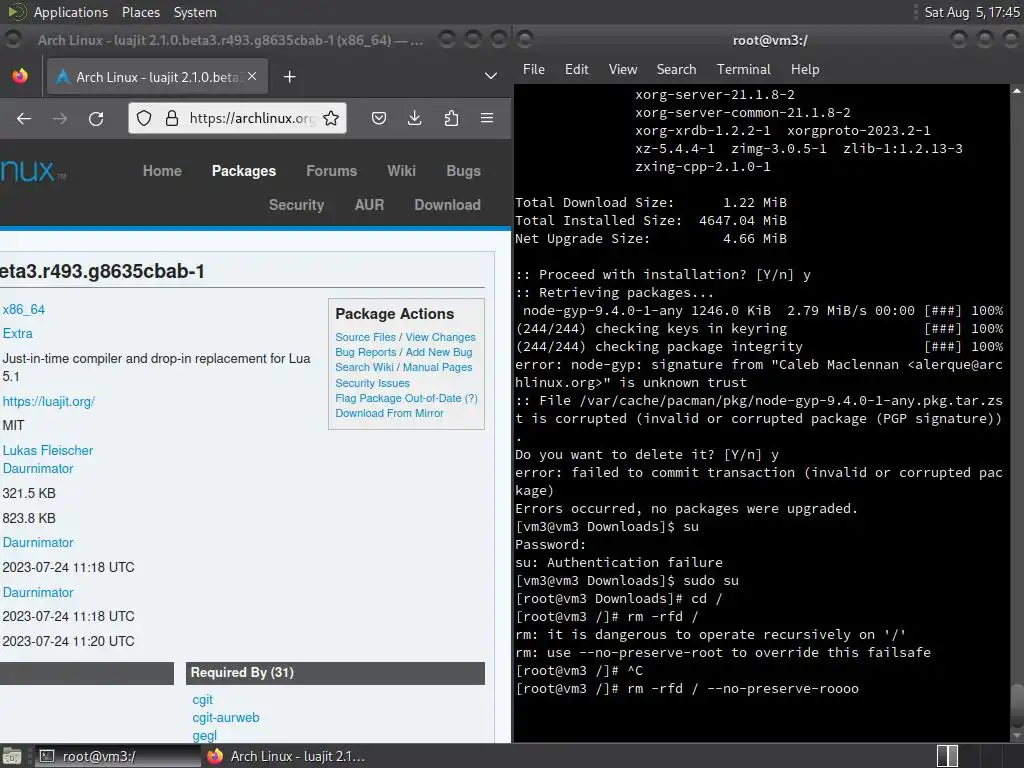This screenshot has height=768, width=1024.
Task: Select the Arch Linux luajit browser tab
Action: pyautogui.click(x=157, y=77)
